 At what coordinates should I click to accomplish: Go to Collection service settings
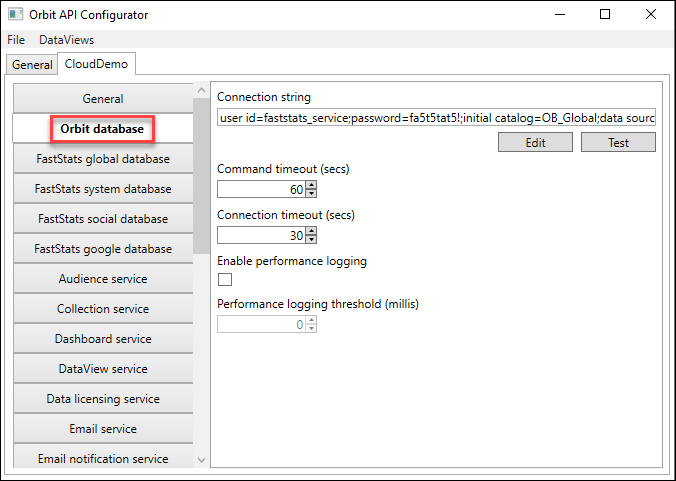coord(103,309)
